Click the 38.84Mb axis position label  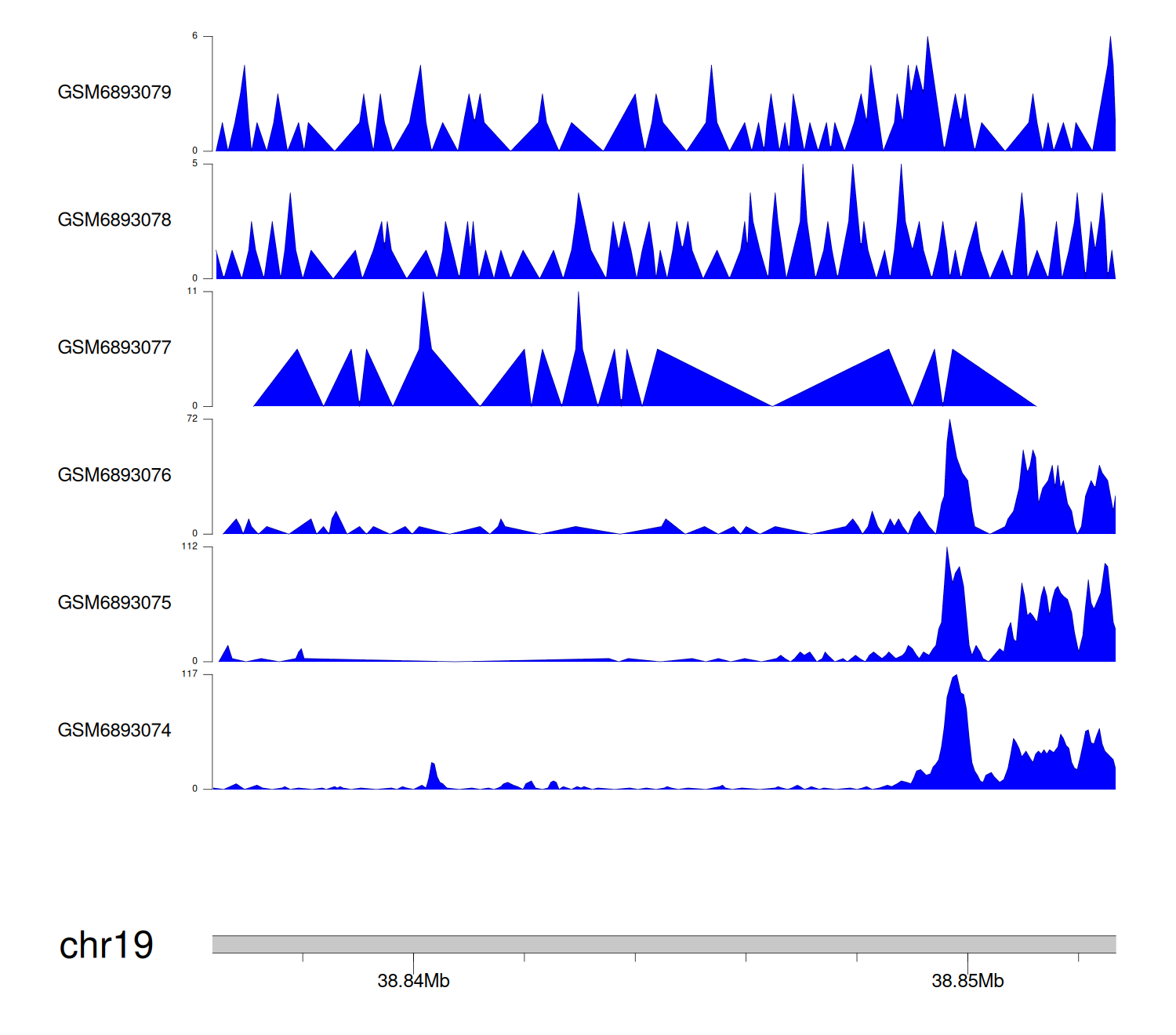point(413,981)
